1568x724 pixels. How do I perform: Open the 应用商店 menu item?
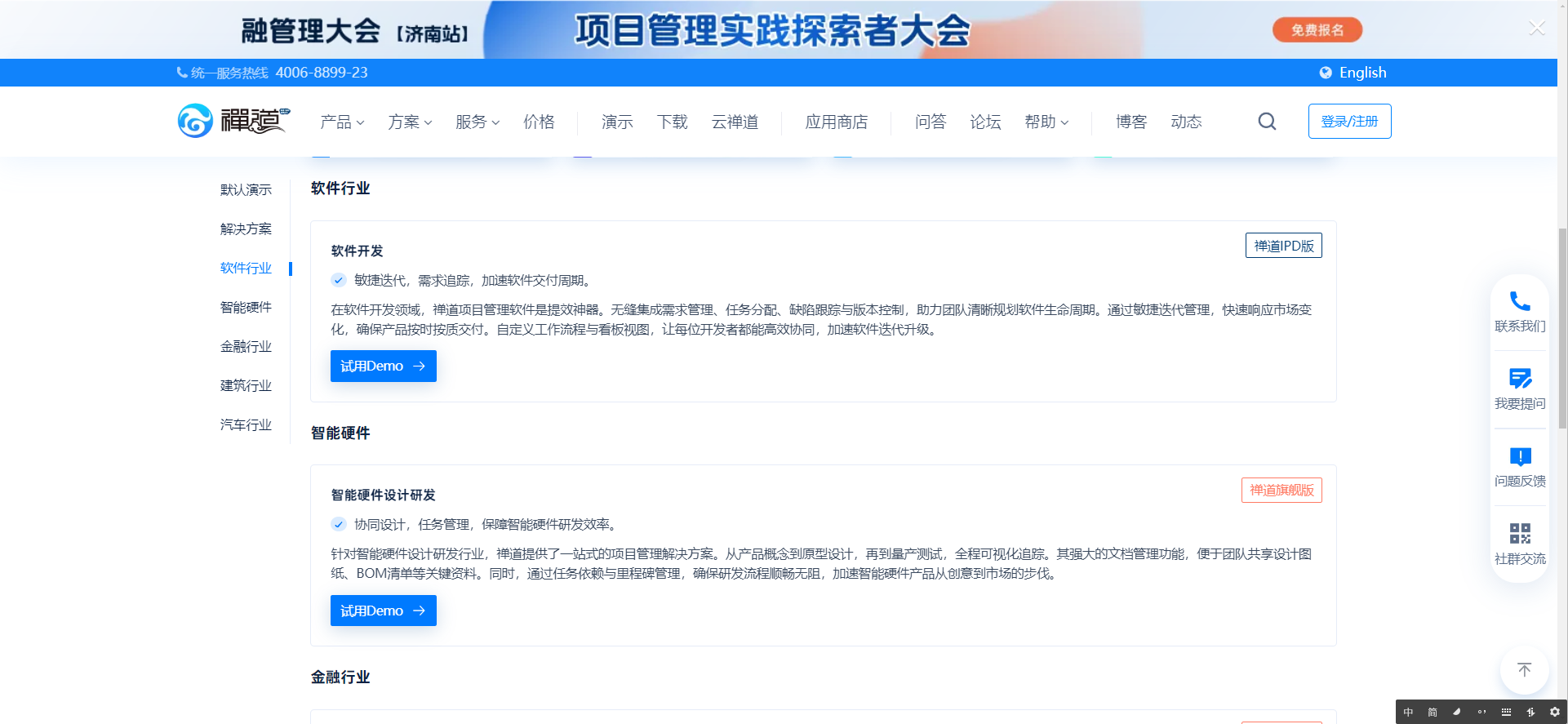(x=837, y=122)
